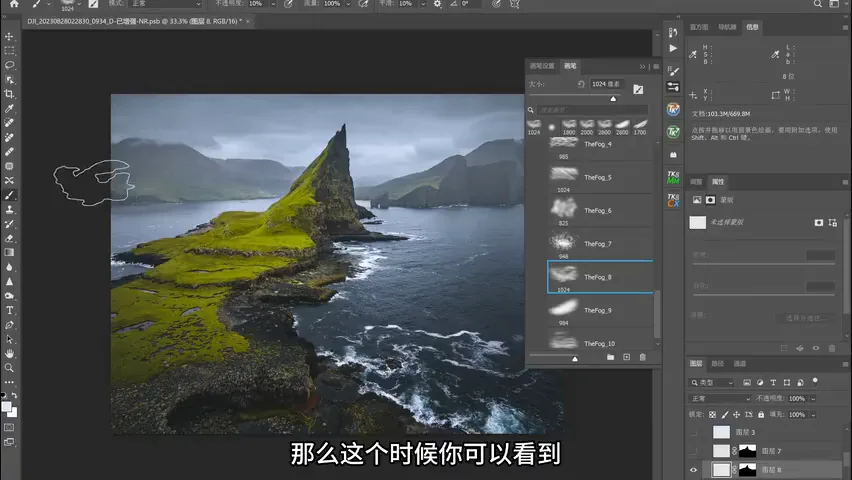
Task: Open flow 100% dropdown in options bar
Action: (x=348, y=4)
